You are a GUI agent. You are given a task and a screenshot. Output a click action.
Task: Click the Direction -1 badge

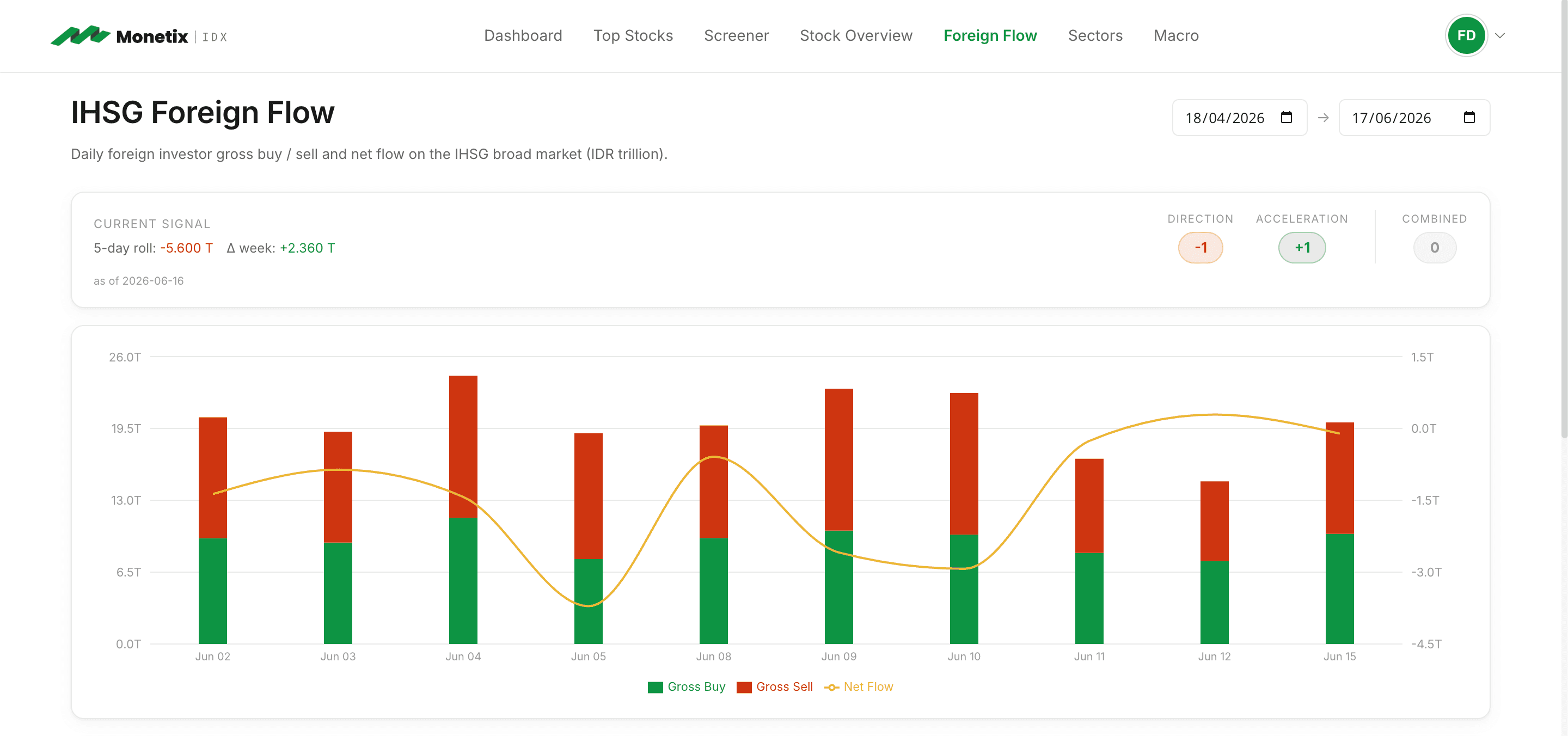click(x=1200, y=247)
